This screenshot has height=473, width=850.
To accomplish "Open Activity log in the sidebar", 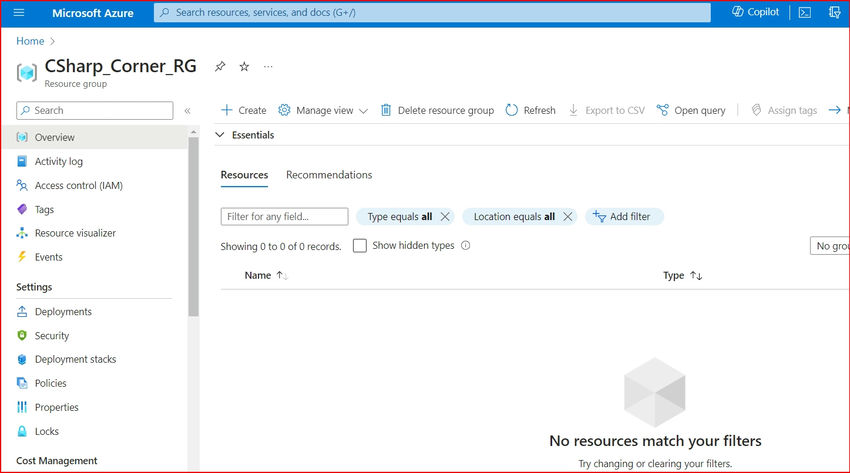I will [x=59, y=161].
